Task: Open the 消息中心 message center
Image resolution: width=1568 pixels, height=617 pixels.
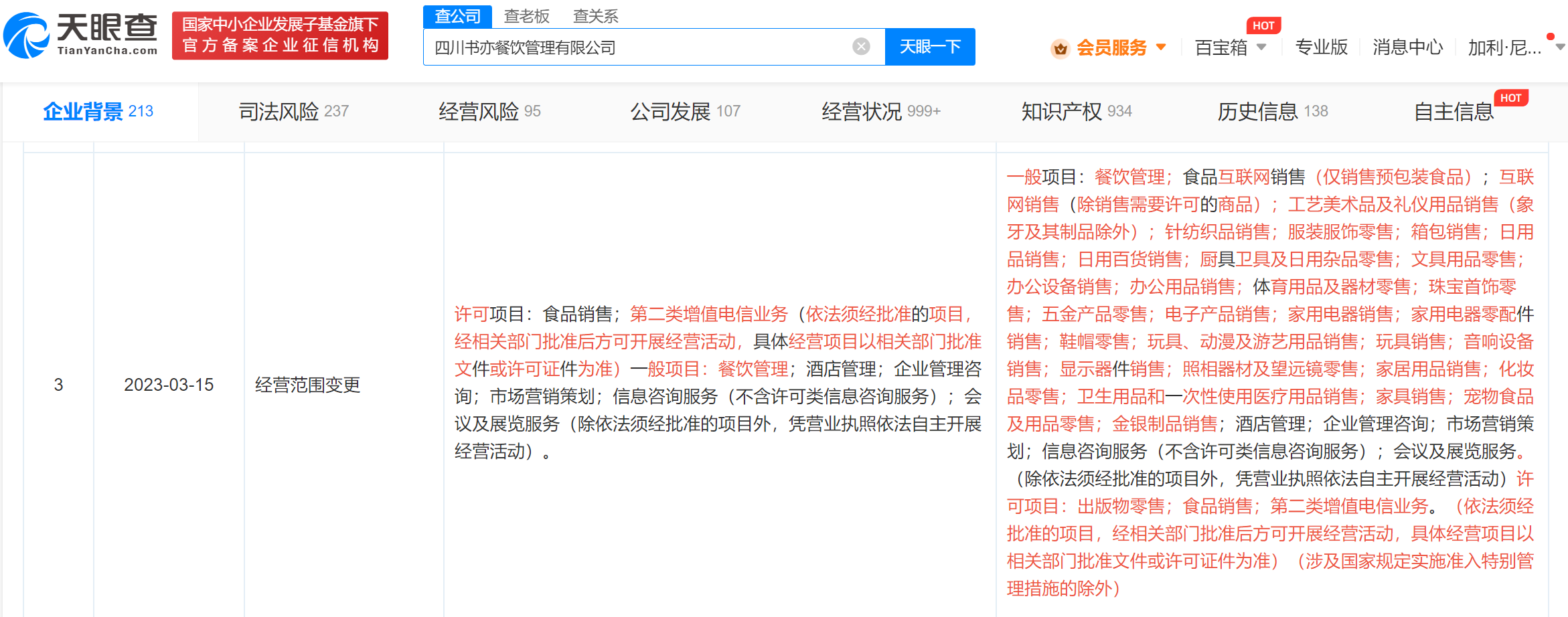Action: [1407, 47]
